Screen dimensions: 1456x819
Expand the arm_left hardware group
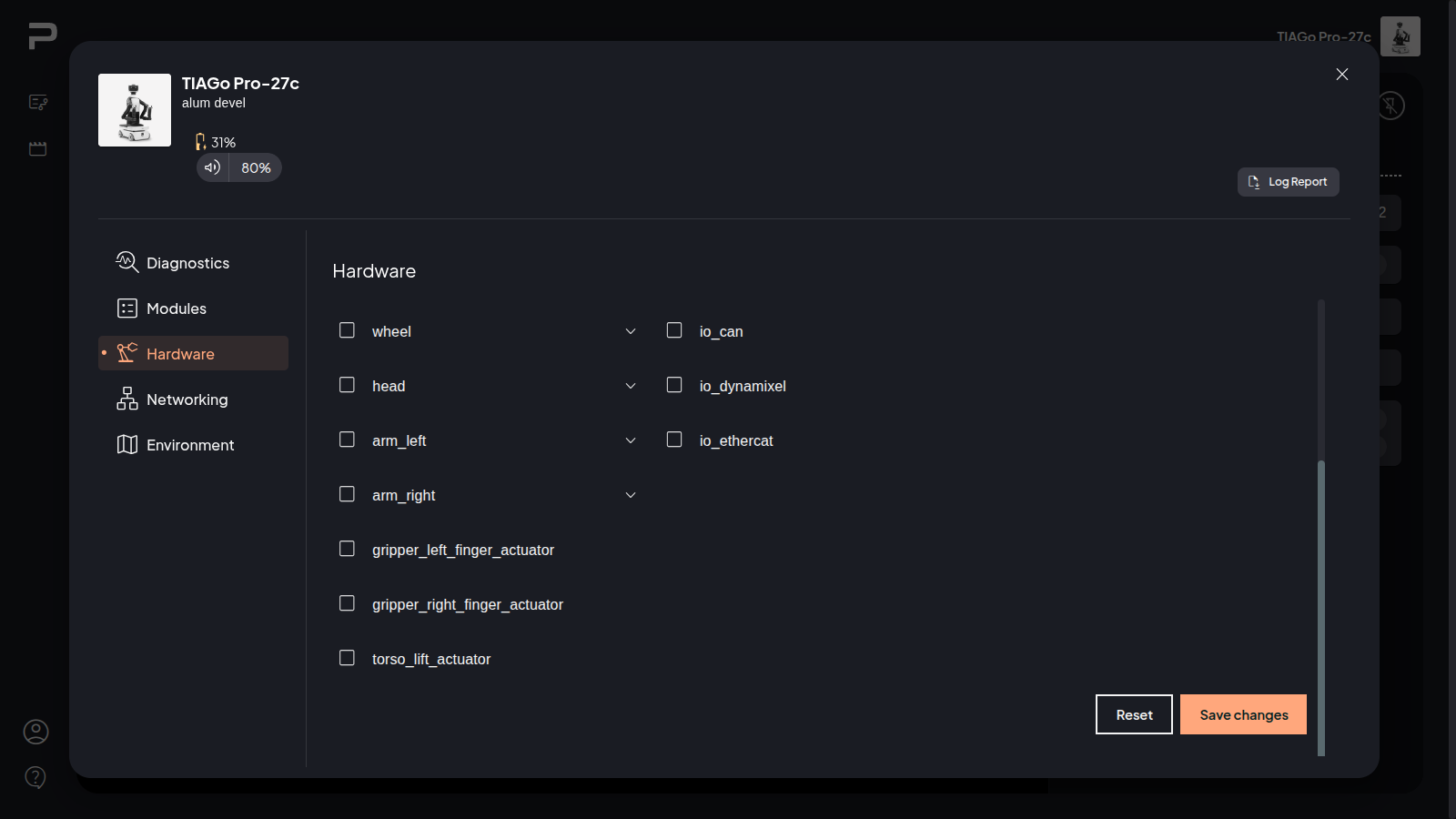(631, 440)
